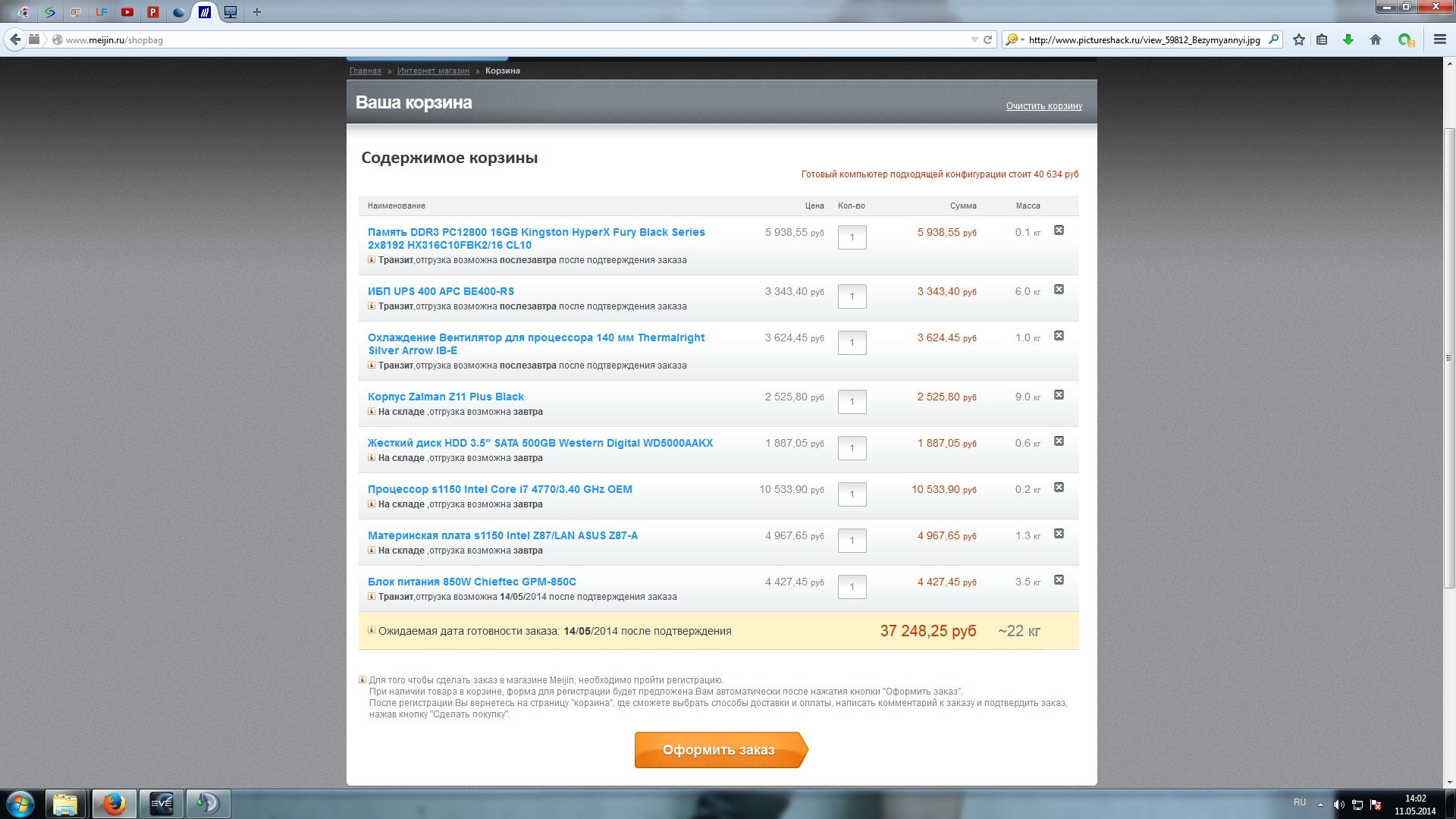The height and width of the screenshot is (819, 1456).
Task: Remove the ASUS Z87-A motherboard item
Action: [1059, 534]
